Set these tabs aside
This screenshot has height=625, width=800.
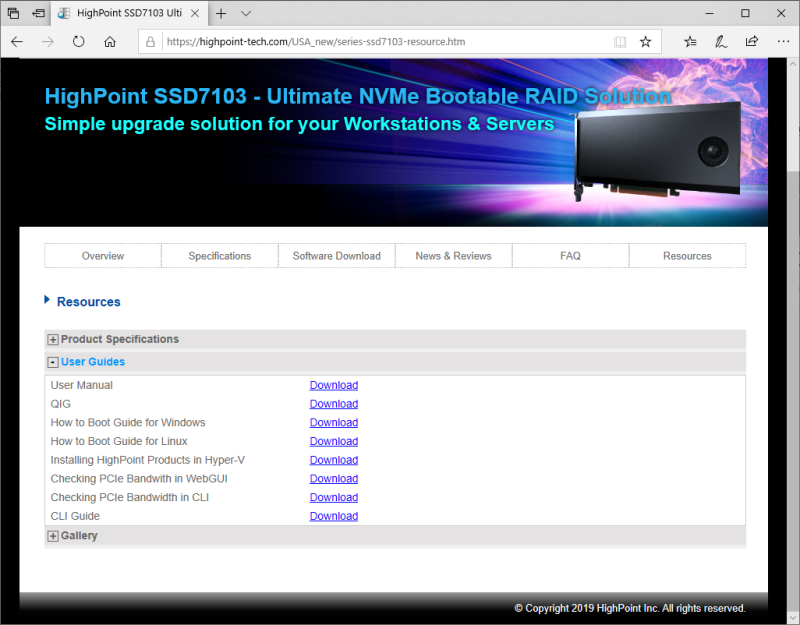pos(38,13)
